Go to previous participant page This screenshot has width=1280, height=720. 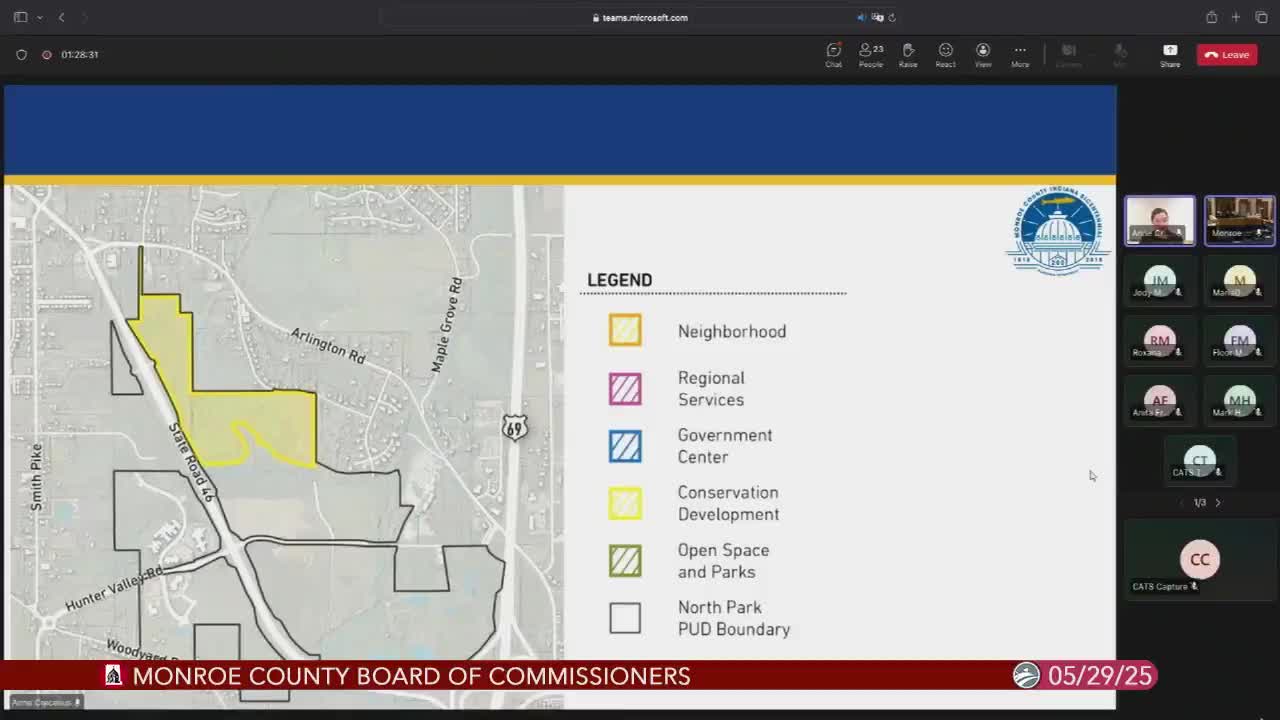tap(1182, 503)
